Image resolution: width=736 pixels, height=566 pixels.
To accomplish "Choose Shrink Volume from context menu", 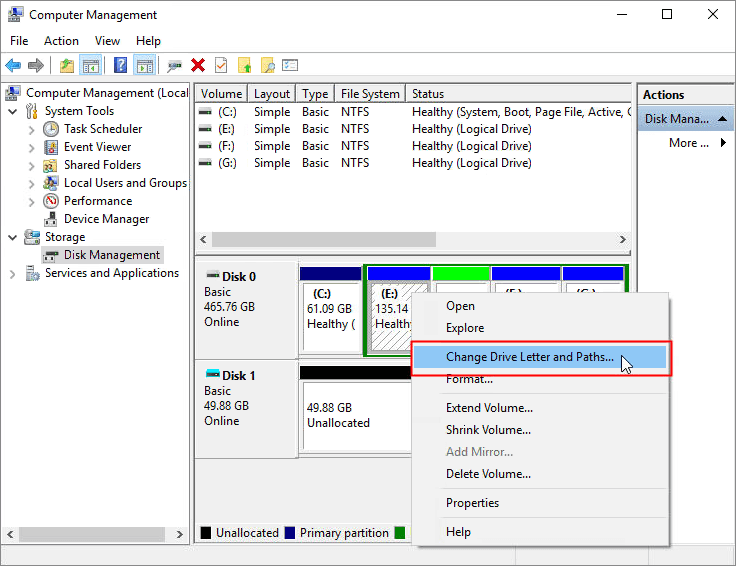I will pyautogui.click(x=540, y=430).
